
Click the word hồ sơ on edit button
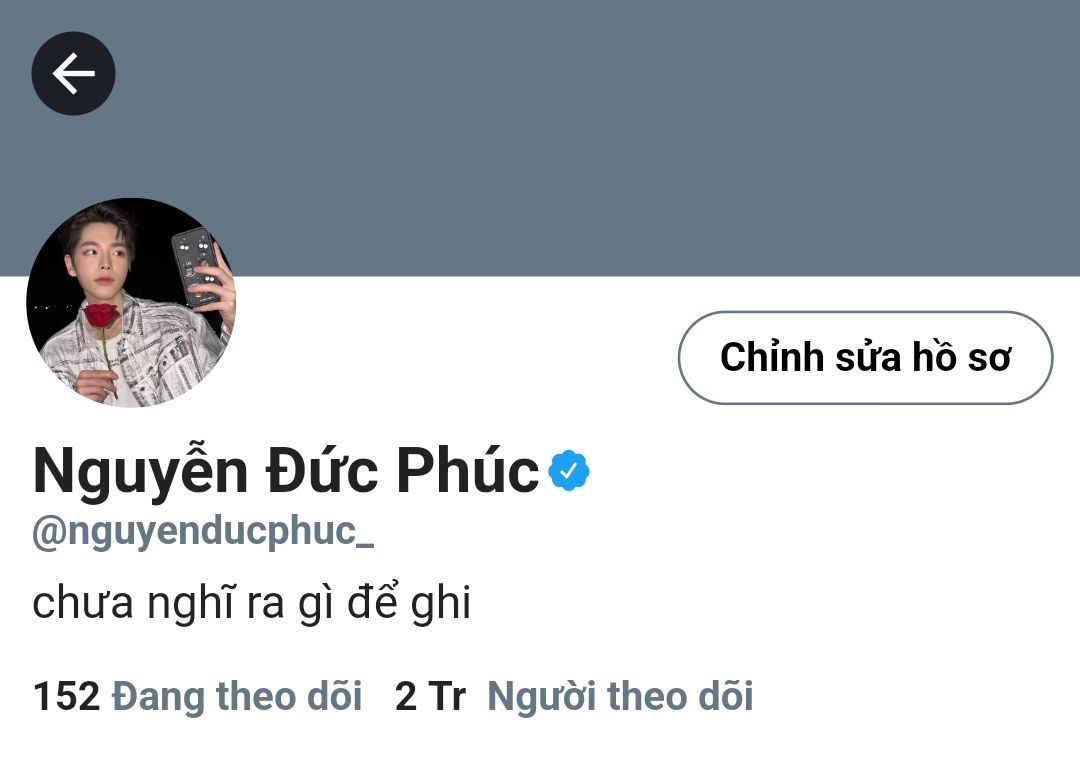(x=962, y=358)
